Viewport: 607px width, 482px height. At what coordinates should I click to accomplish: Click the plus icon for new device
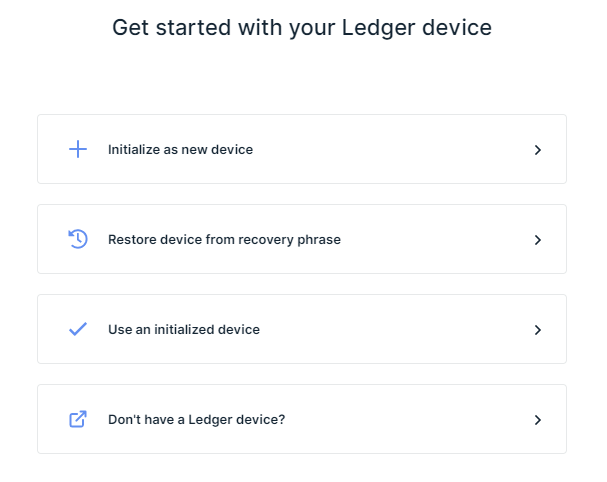tap(78, 149)
